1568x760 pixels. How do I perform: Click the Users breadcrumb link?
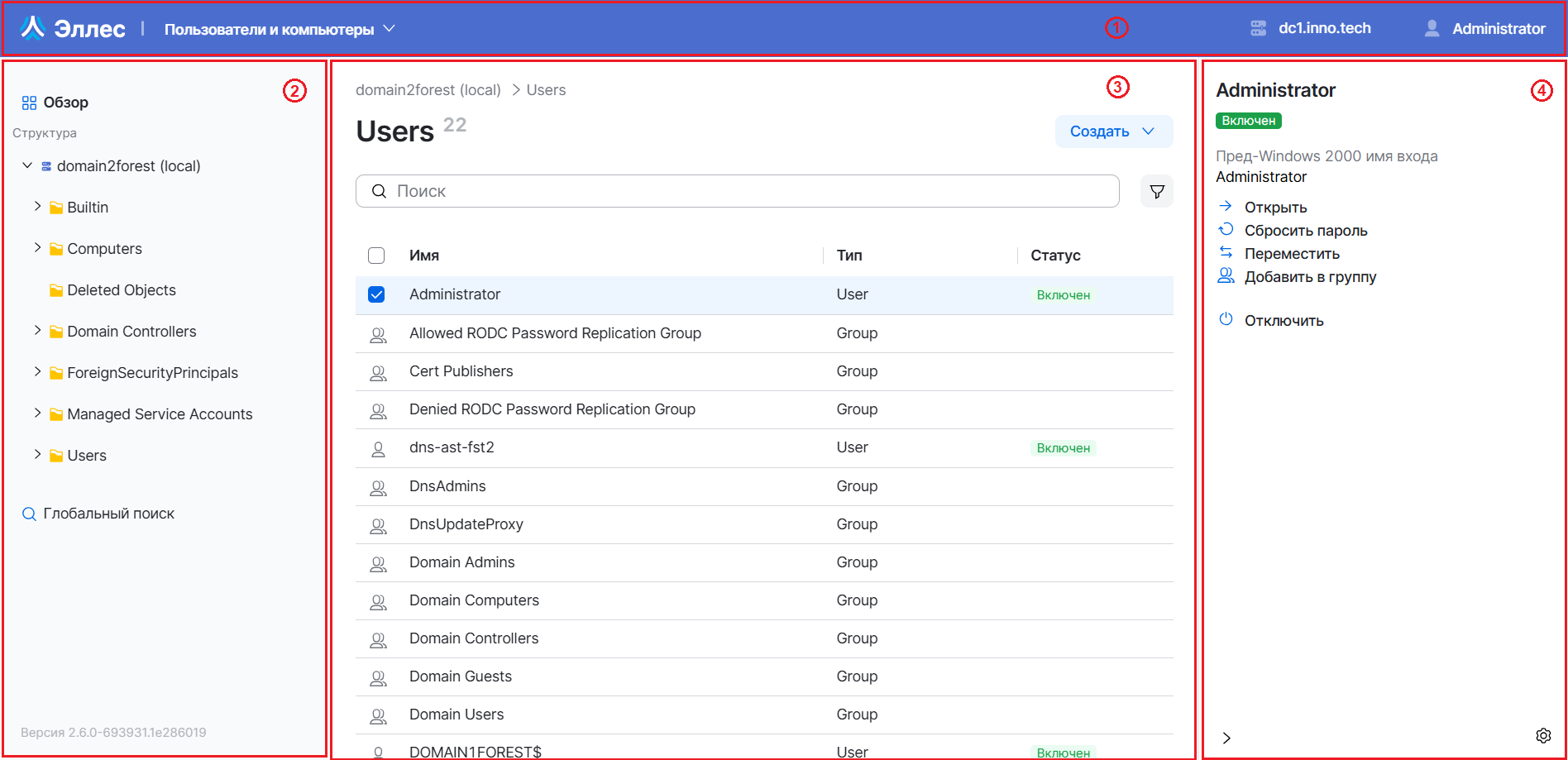pos(546,89)
